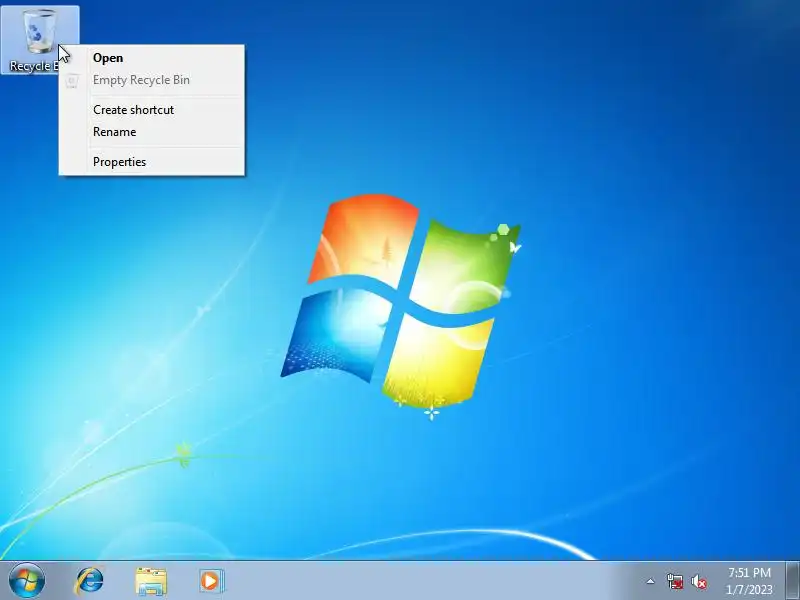Image resolution: width=800 pixels, height=600 pixels.
Task: Open Windows Explorer folder on taskbar
Action: click(x=151, y=581)
